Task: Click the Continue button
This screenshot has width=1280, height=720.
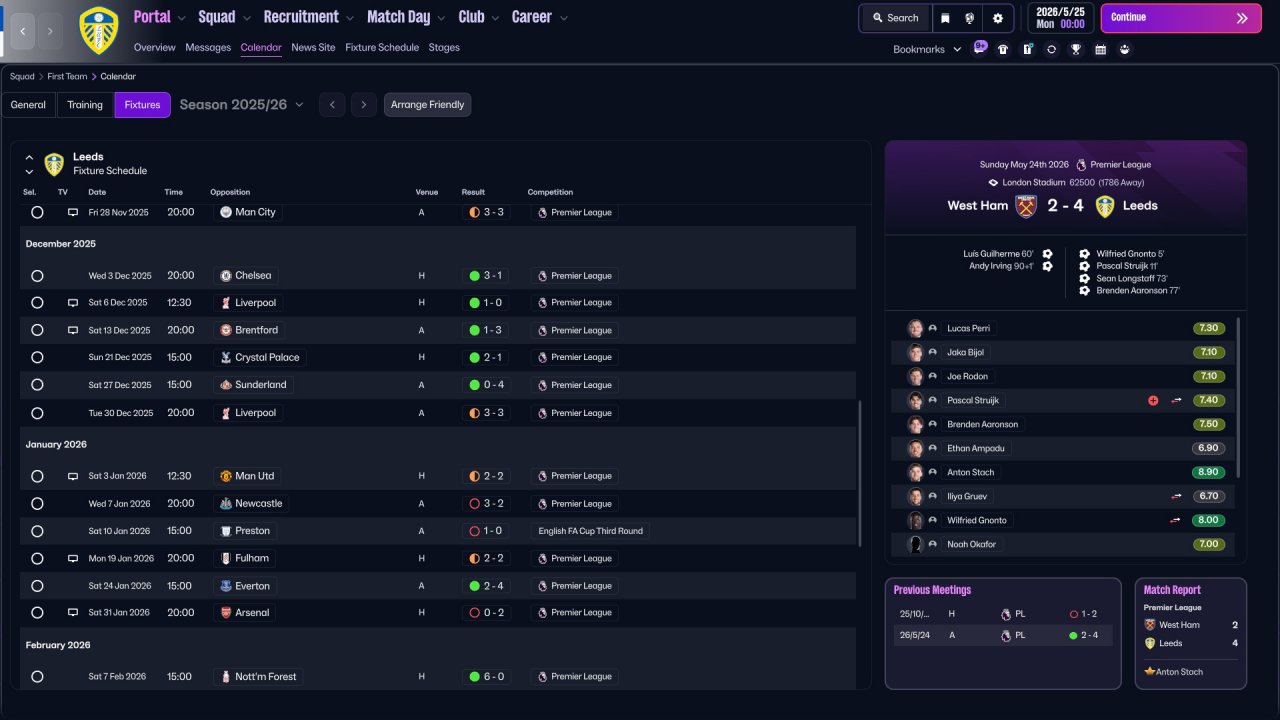Action: [1180, 18]
